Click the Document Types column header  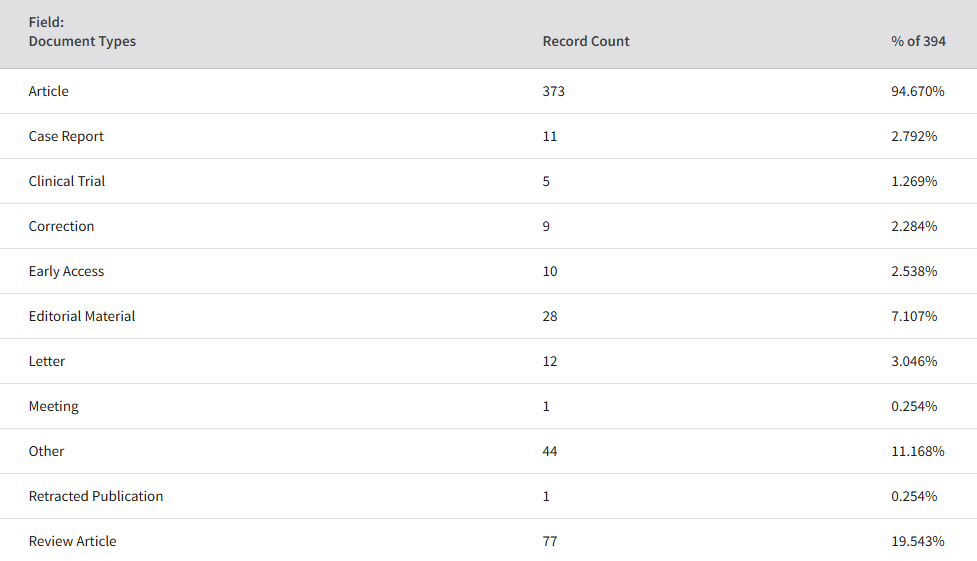82,41
